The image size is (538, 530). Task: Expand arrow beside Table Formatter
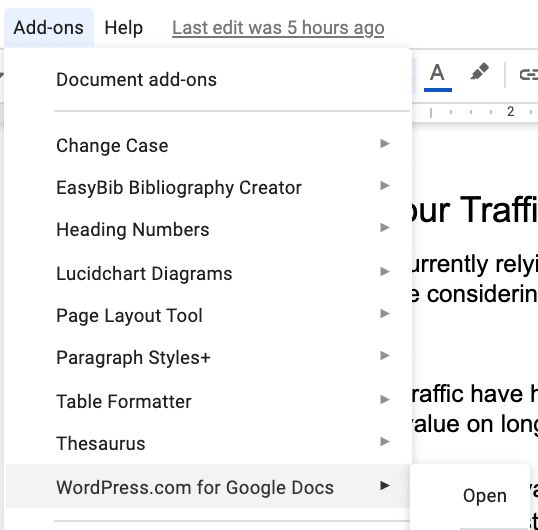tap(385, 399)
